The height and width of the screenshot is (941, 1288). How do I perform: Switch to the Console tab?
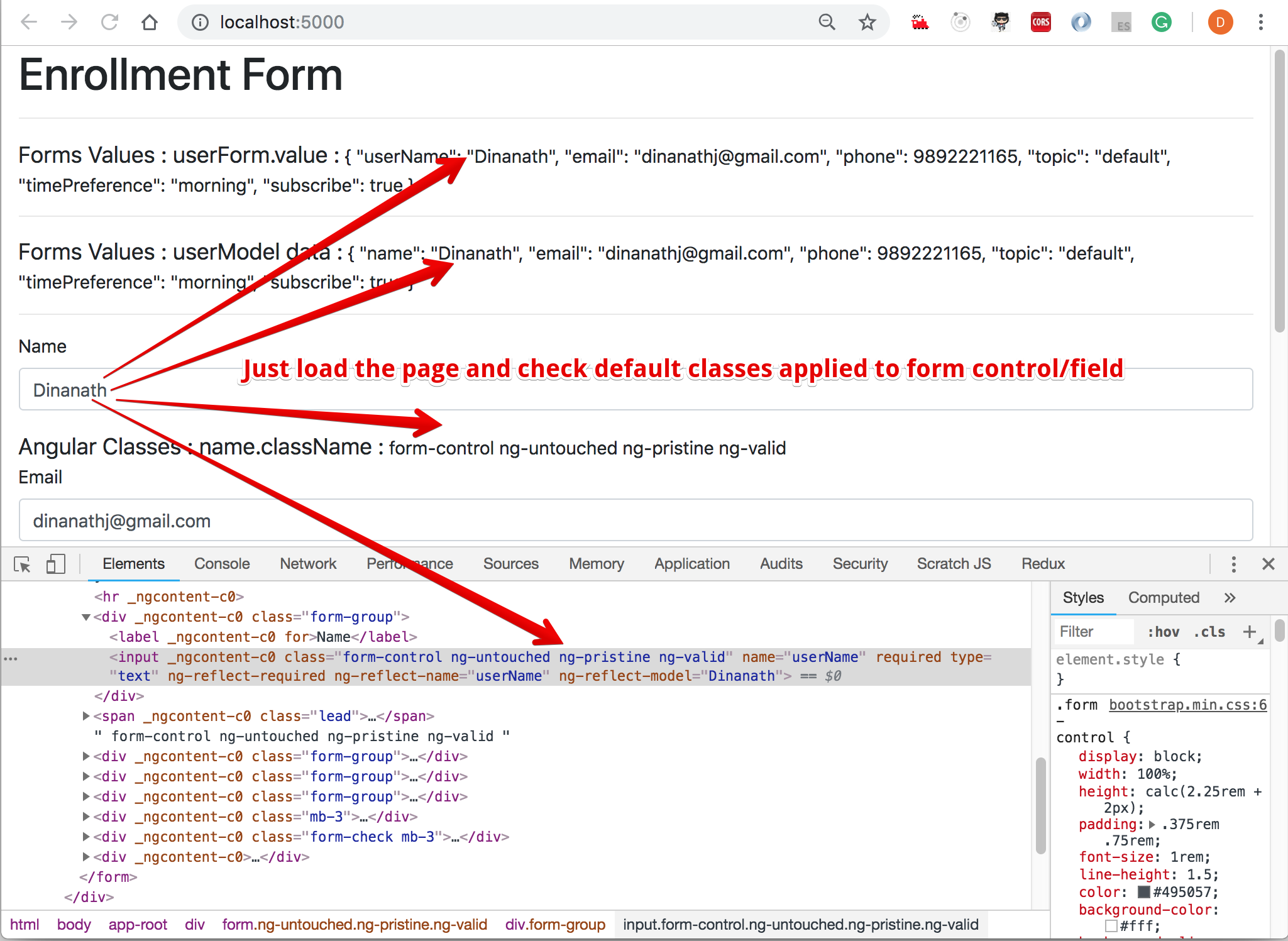tap(222, 564)
